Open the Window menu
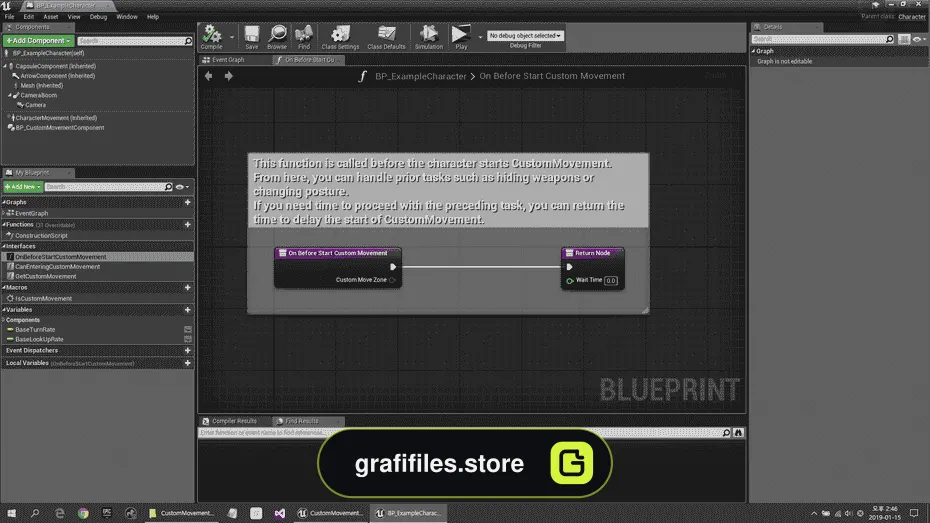 coord(126,17)
